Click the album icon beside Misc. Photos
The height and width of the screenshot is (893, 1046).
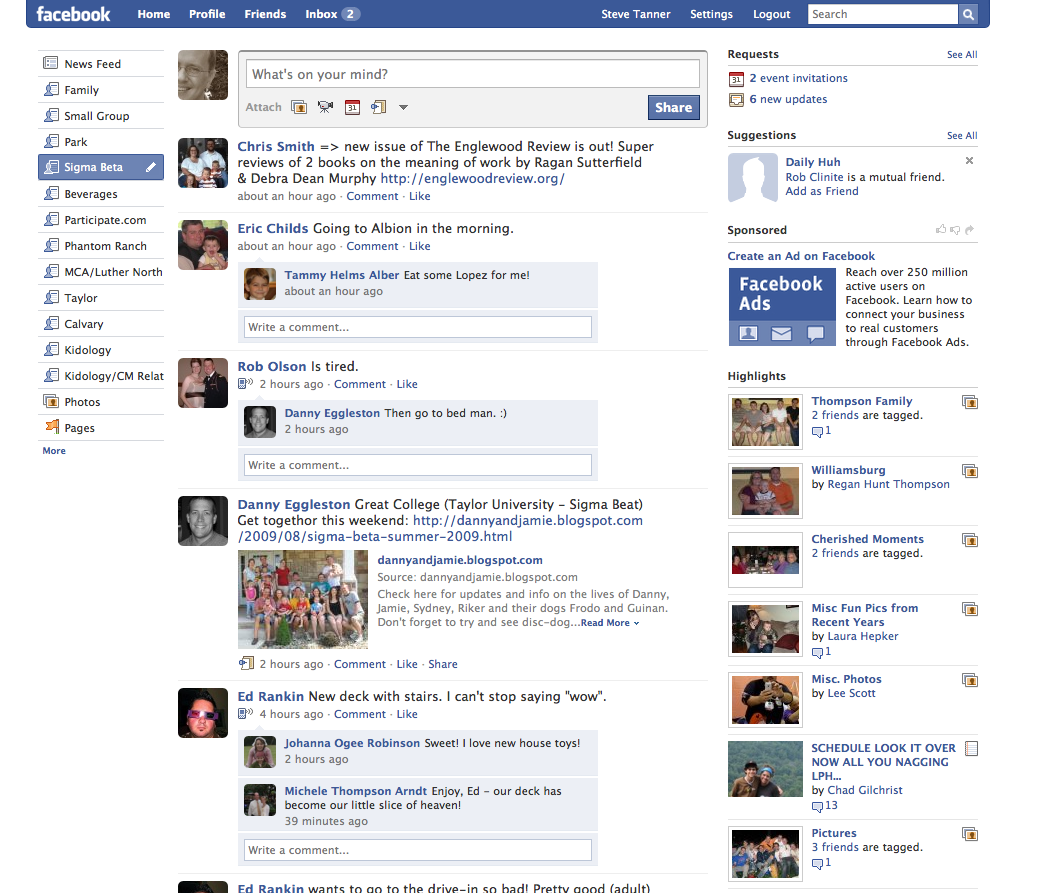pos(970,680)
